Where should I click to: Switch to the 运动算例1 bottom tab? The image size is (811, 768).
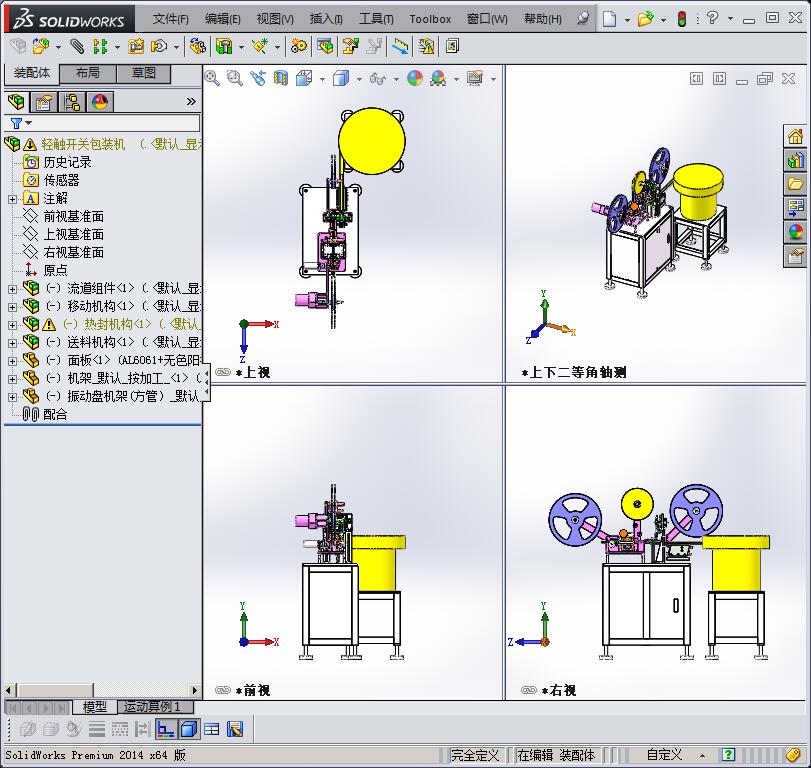click(156, 706)
